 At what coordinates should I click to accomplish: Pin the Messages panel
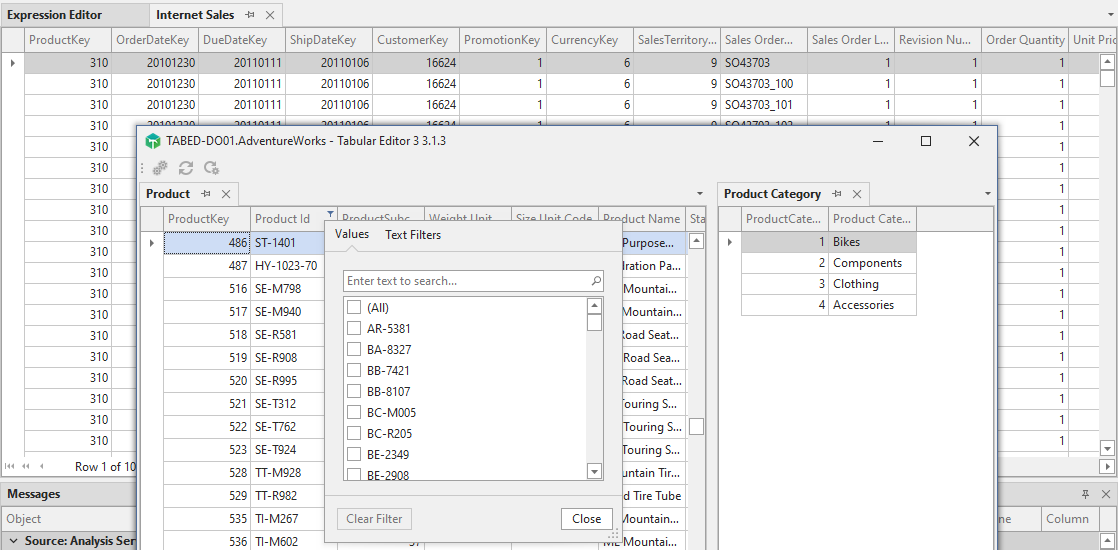point(1085,494)
